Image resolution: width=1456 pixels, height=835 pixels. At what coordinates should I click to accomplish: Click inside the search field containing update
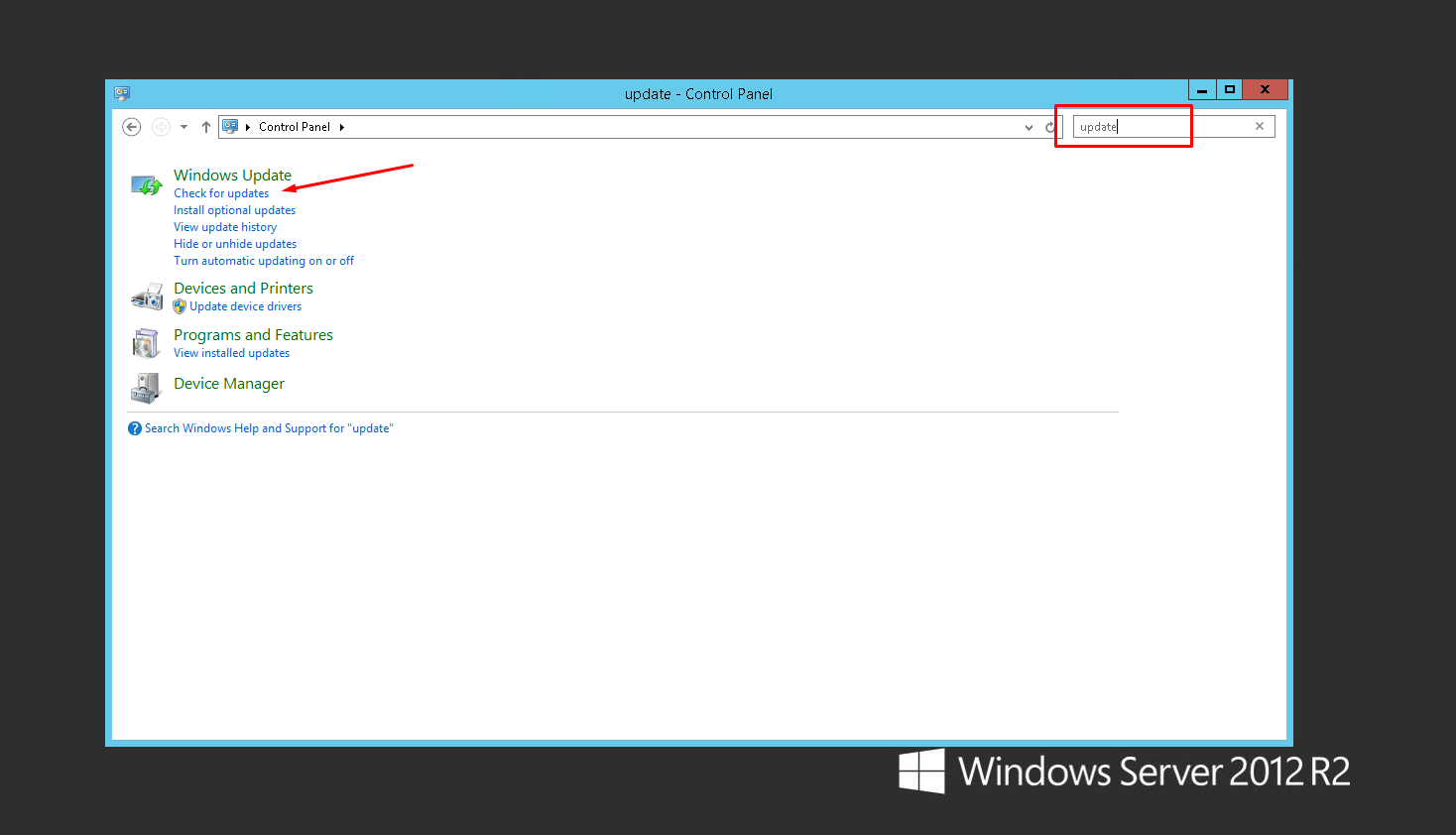pyautogui.click(x=1160, y=127)
